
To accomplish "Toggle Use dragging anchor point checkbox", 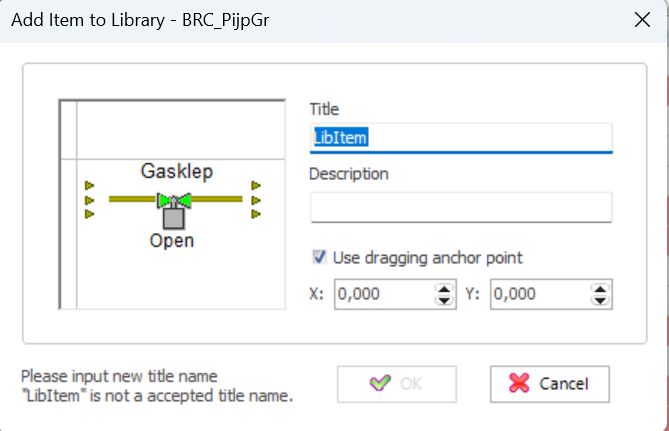I will click(319, 257).
